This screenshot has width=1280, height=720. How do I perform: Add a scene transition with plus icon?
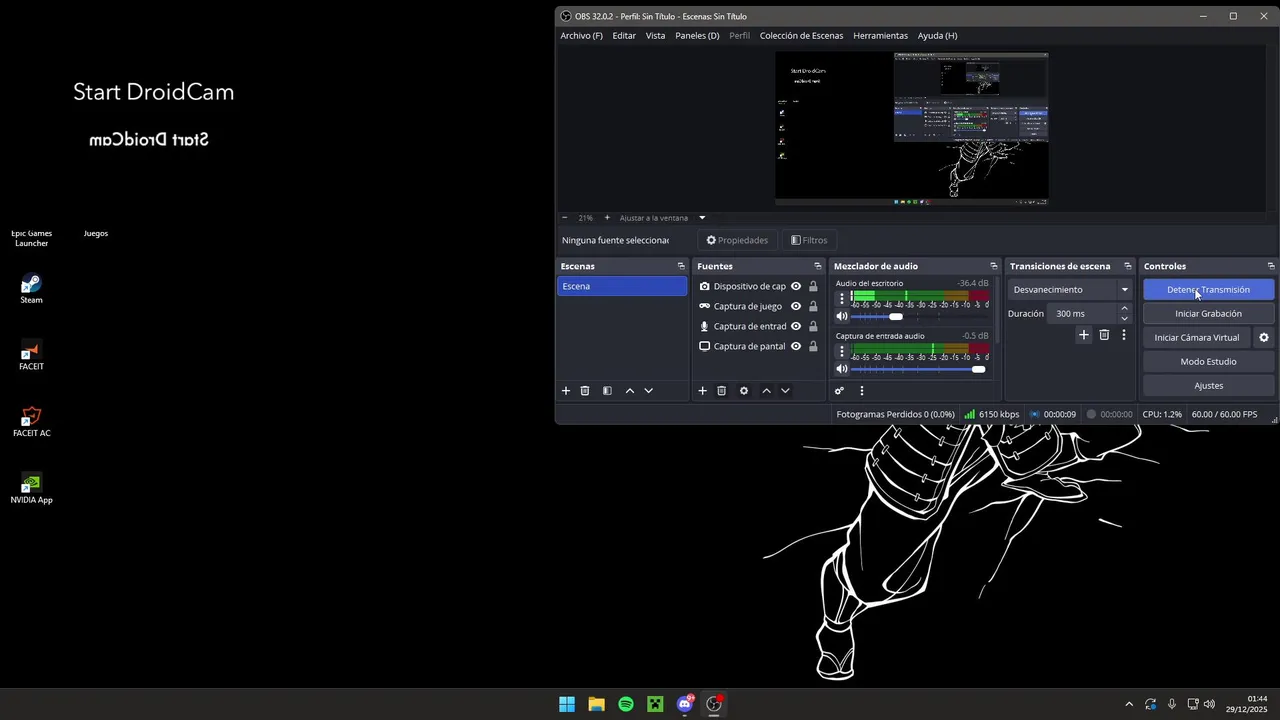click(x=1083, y=335)
